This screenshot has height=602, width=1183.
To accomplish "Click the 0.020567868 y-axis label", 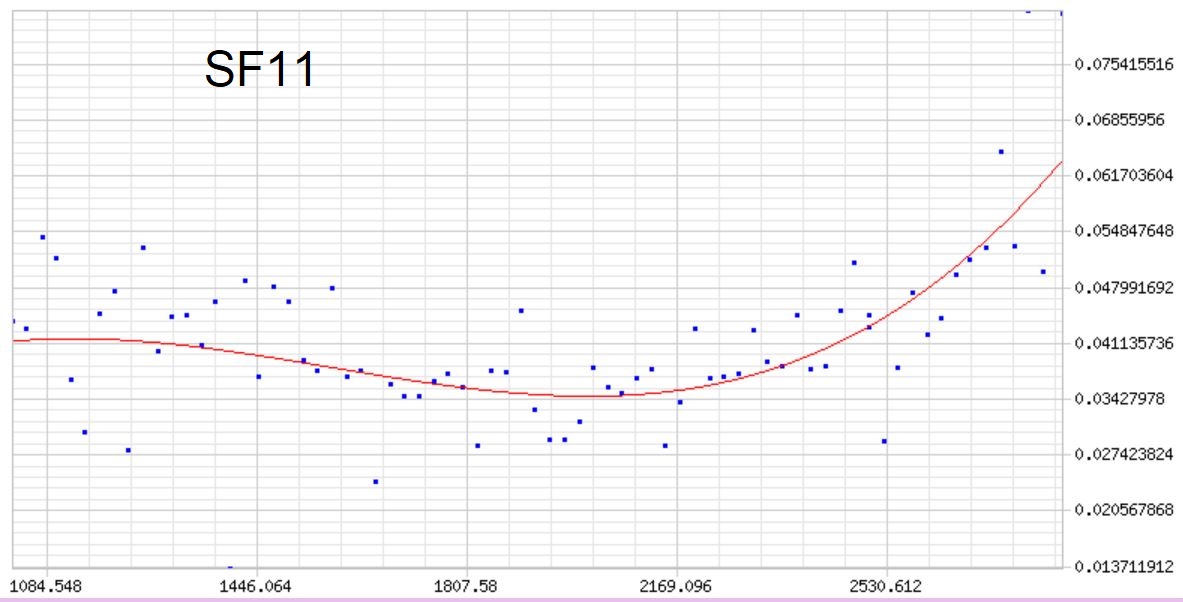I will point(1123,510).
